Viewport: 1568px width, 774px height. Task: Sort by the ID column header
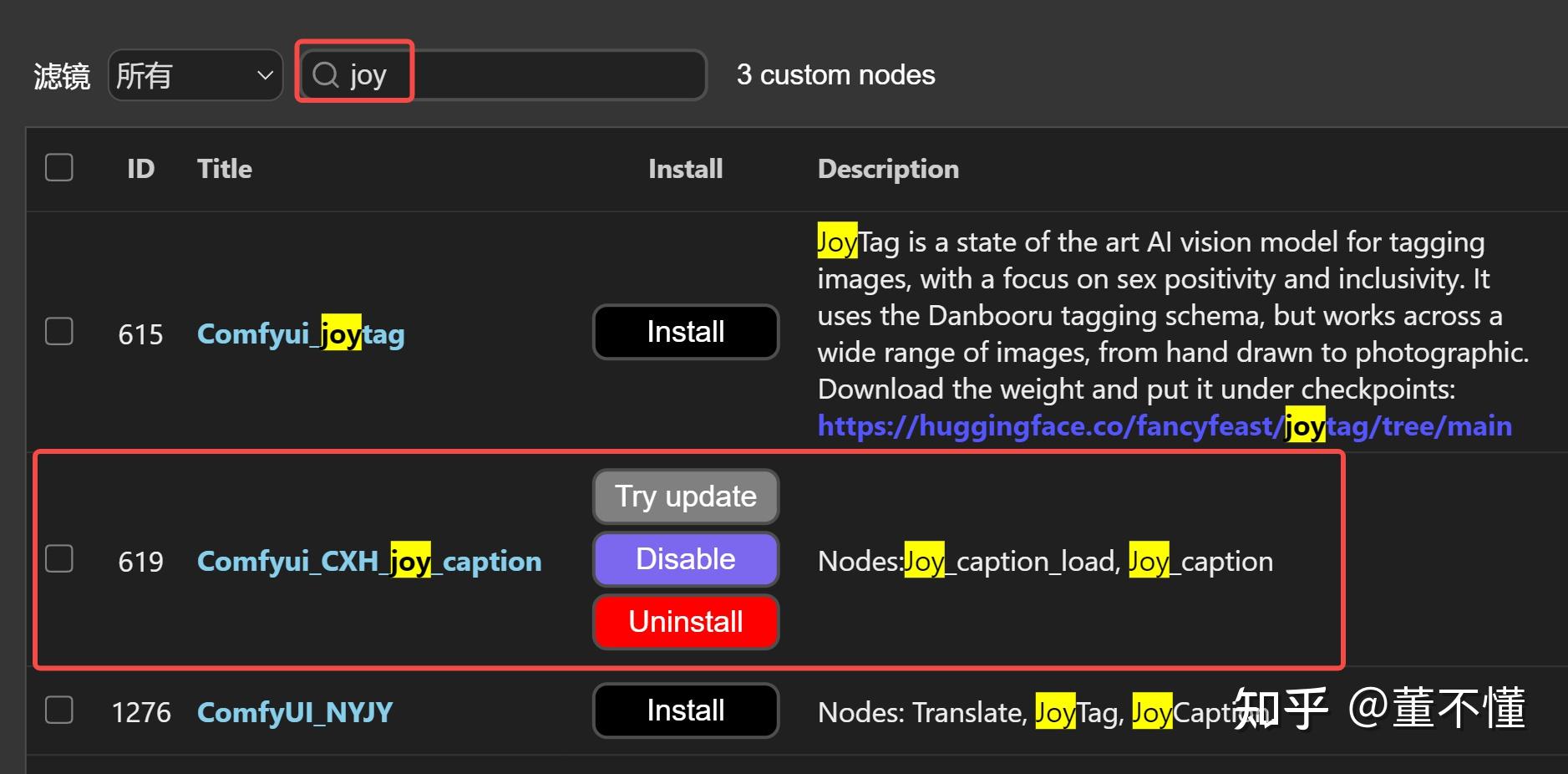click(140, 169)
